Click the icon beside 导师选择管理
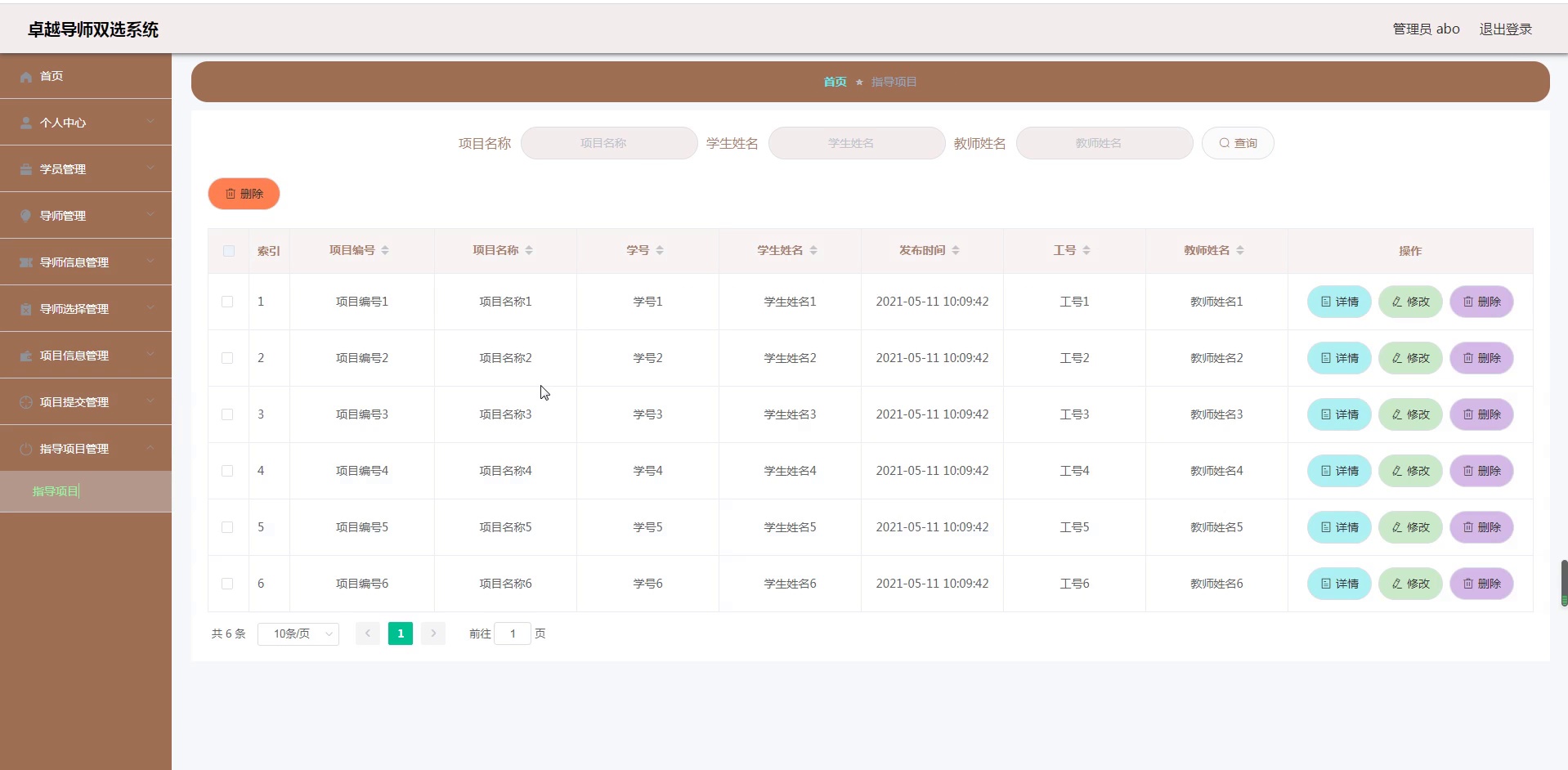1568x770 pixels. 26,309
